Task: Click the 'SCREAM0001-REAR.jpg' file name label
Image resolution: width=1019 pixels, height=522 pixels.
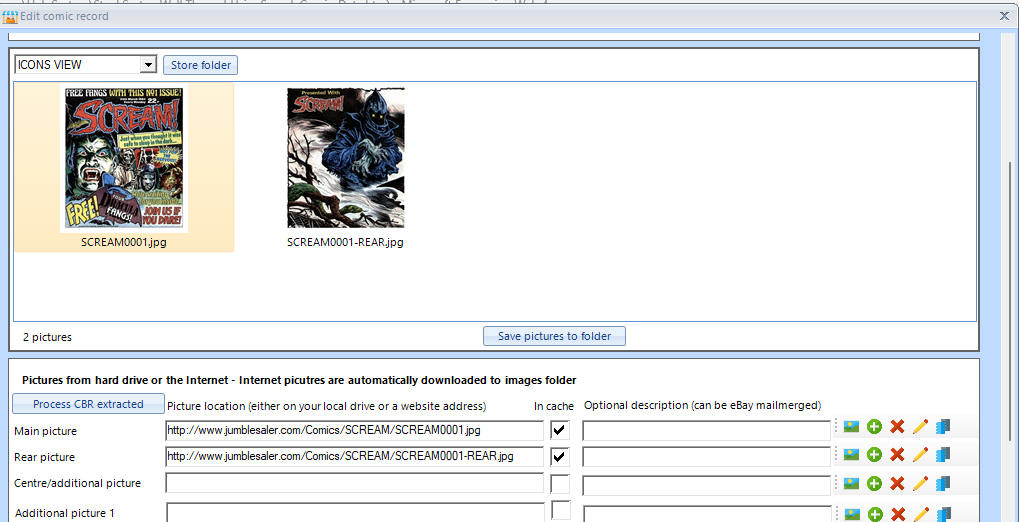Action: [345, 242]
